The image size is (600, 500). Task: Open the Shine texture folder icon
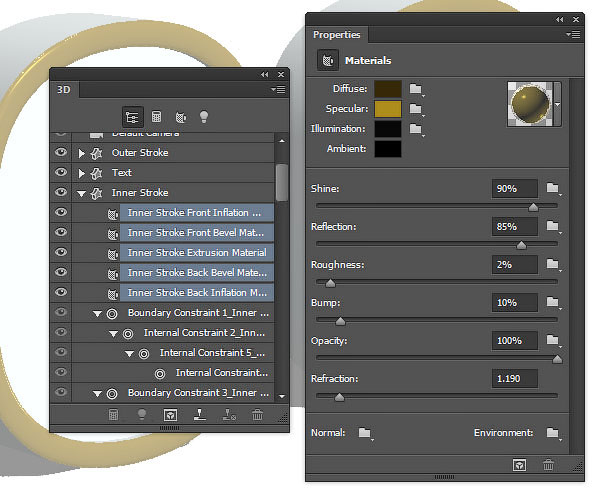[x=553, y=189]
